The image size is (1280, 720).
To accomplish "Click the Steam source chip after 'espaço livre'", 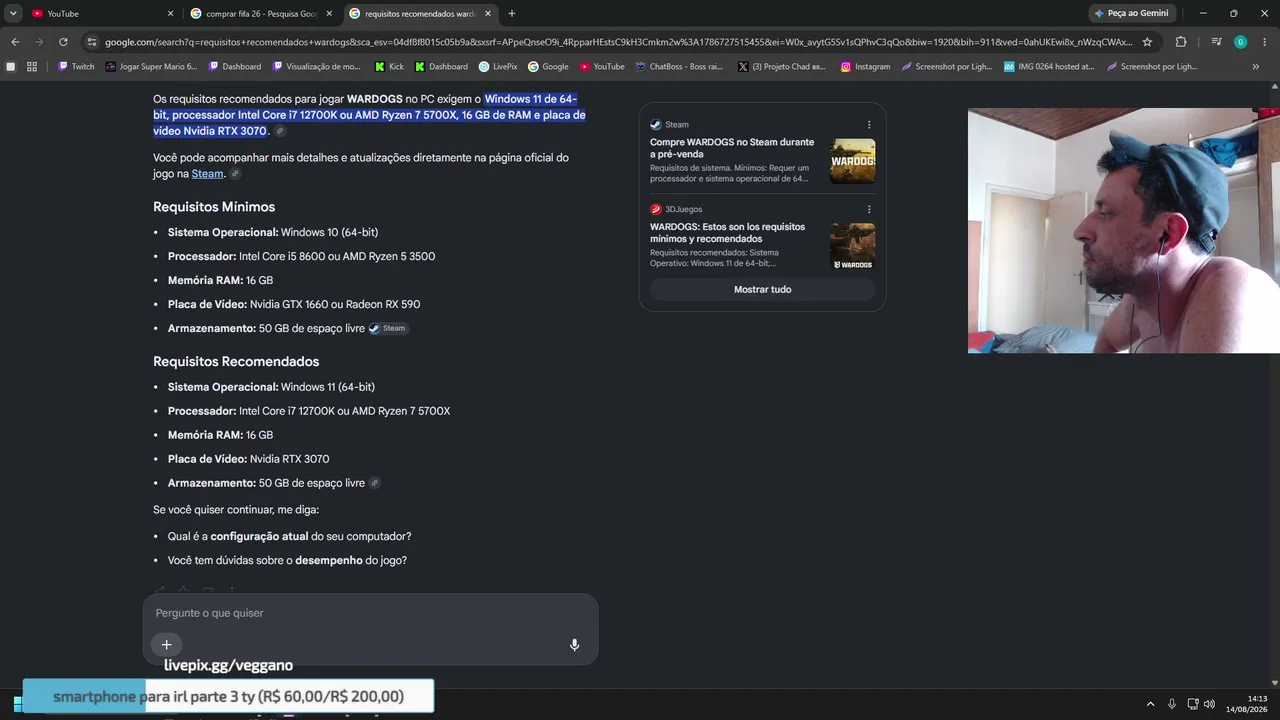I will (387, 328).
